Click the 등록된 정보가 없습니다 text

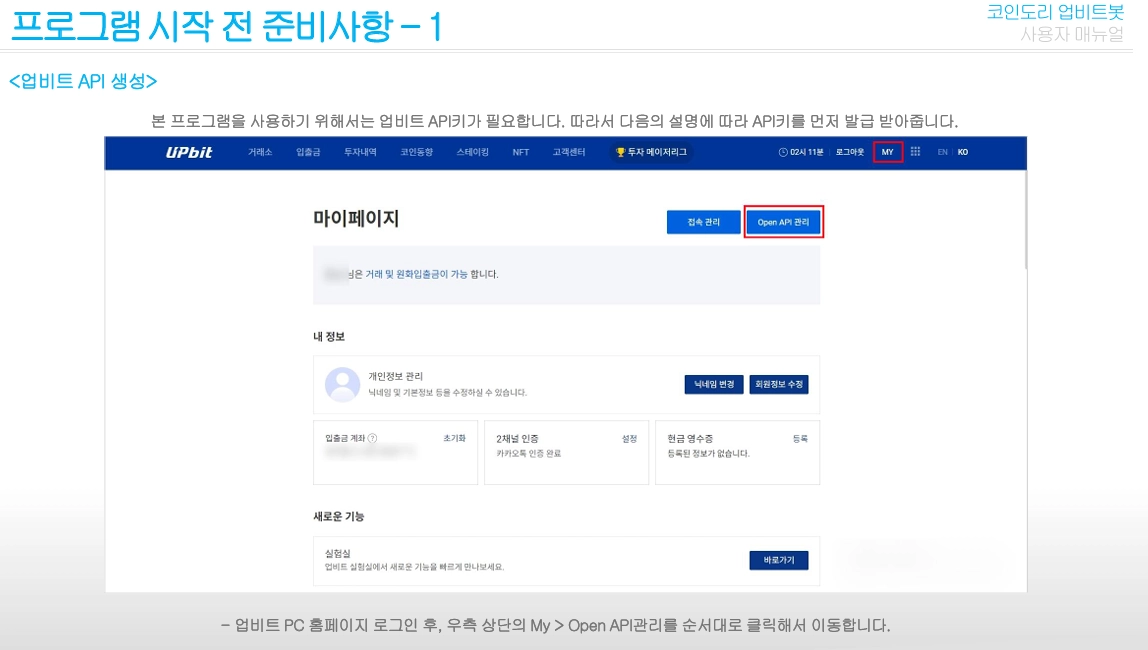[709, 454]
